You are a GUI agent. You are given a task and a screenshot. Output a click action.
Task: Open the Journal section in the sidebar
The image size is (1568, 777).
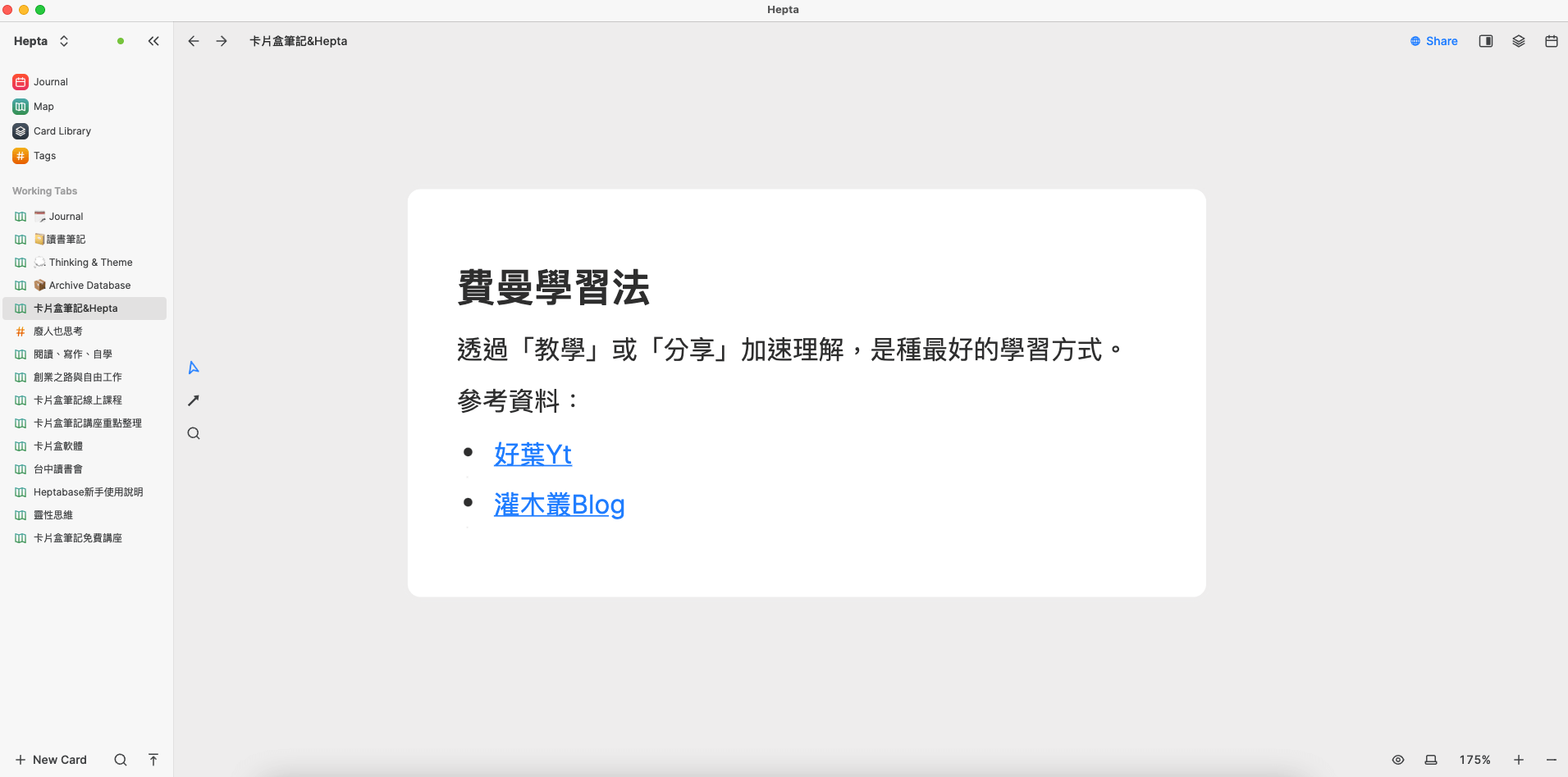point(49,81)
